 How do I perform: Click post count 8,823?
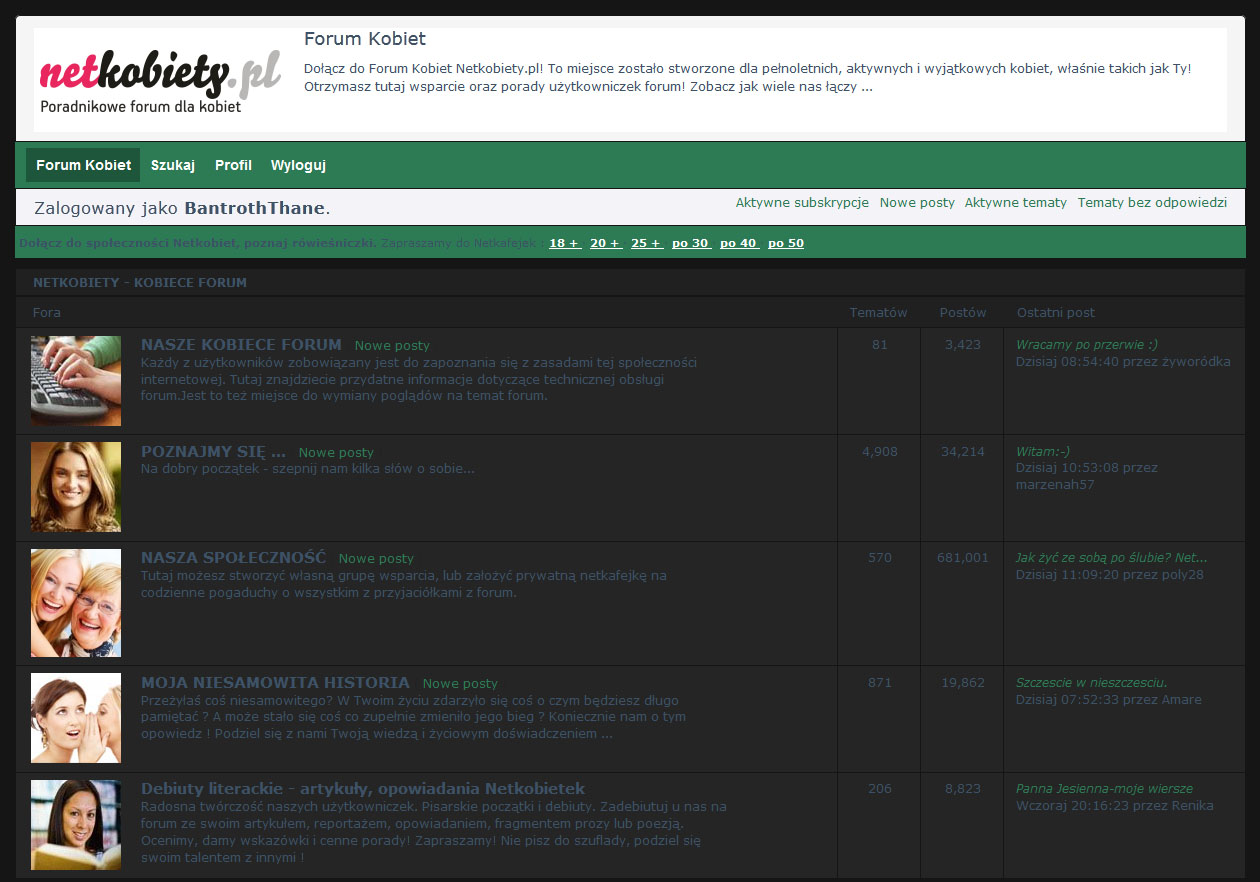963,789
